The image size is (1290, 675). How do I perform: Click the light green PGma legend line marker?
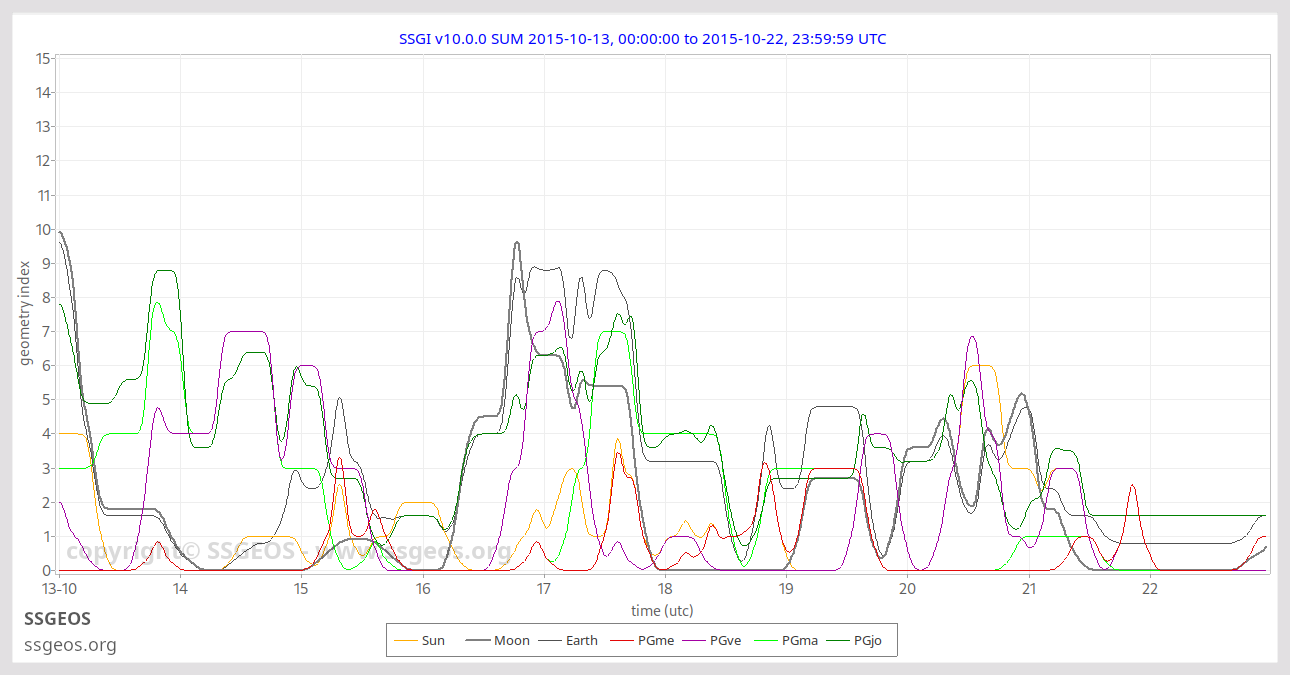pyautogui.click(x=766, y=640)
